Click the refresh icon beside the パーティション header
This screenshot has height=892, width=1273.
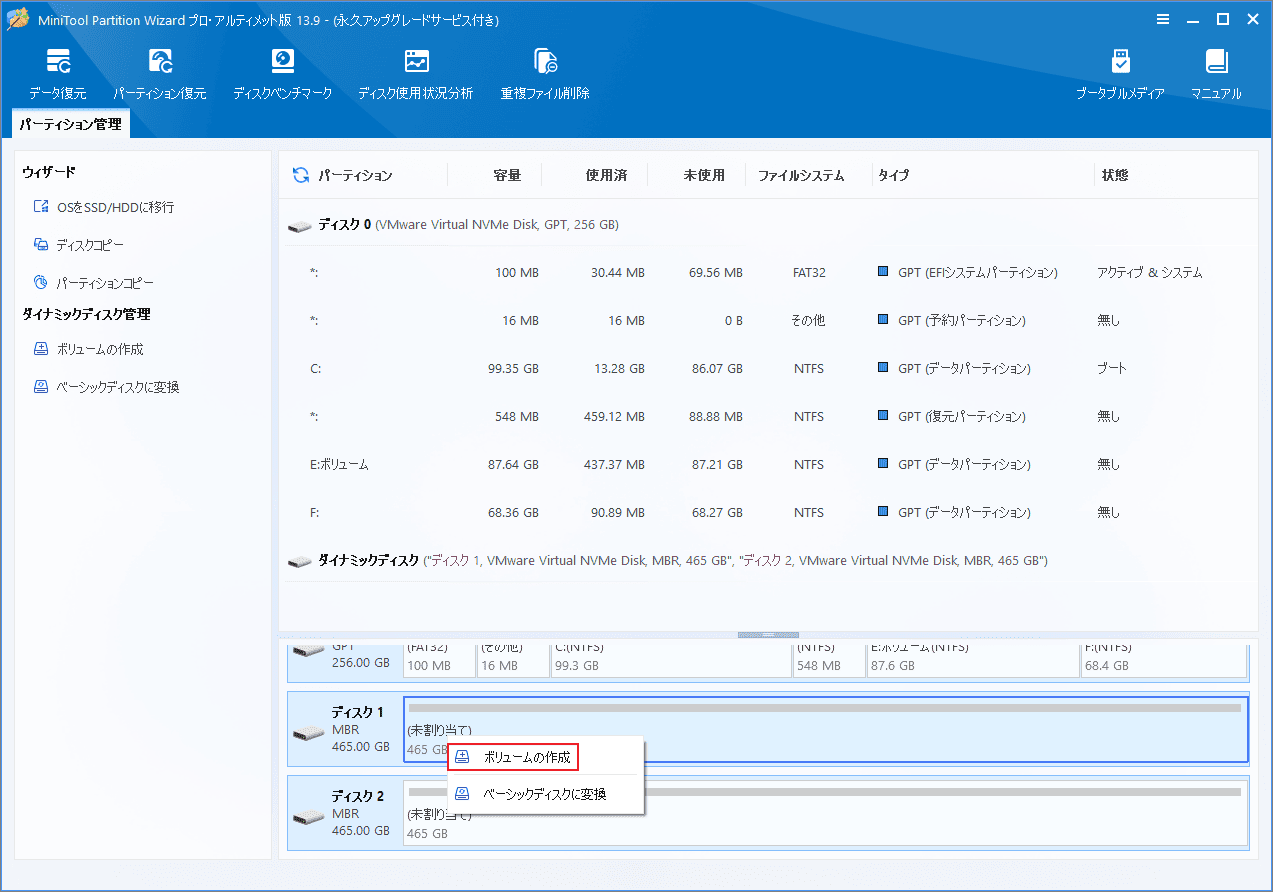tap(300, 175)
